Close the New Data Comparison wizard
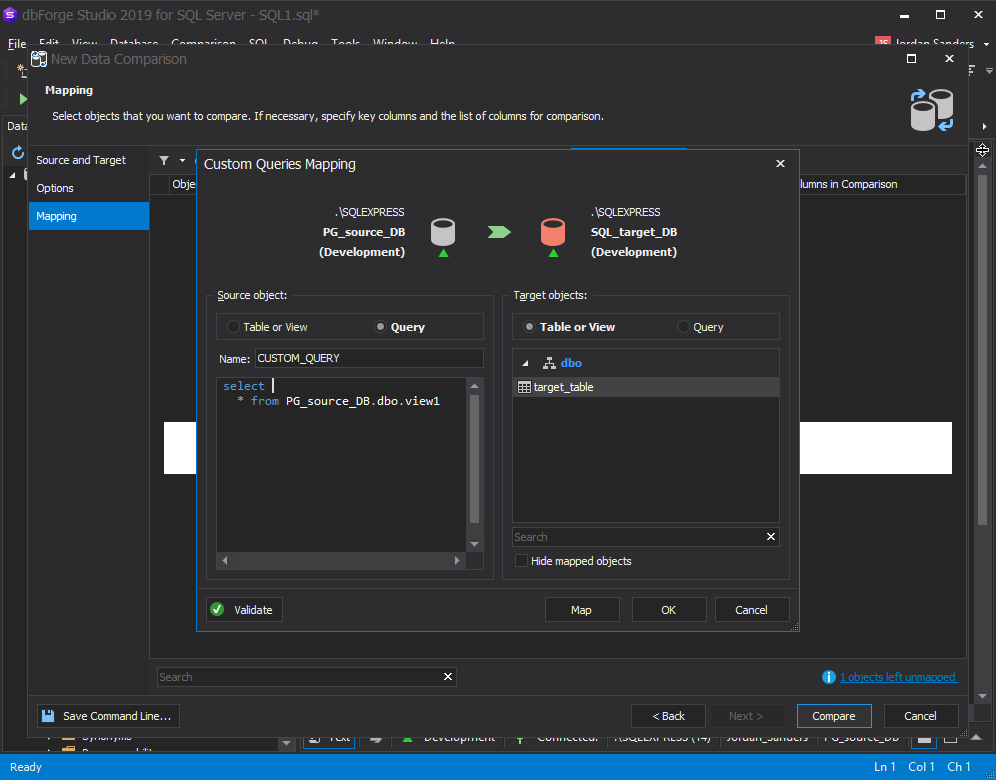The height and width of the screenshot is (780, 996). [x=950, y=59]
